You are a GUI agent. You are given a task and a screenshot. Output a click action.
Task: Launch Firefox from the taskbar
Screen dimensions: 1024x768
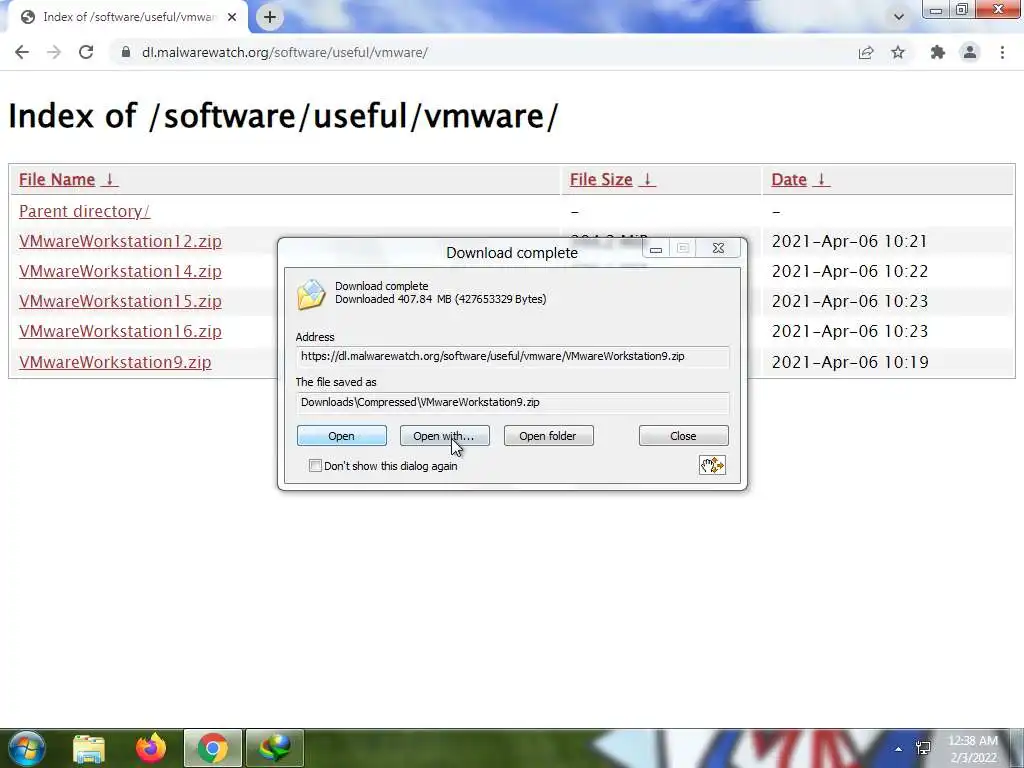(151, 748)
